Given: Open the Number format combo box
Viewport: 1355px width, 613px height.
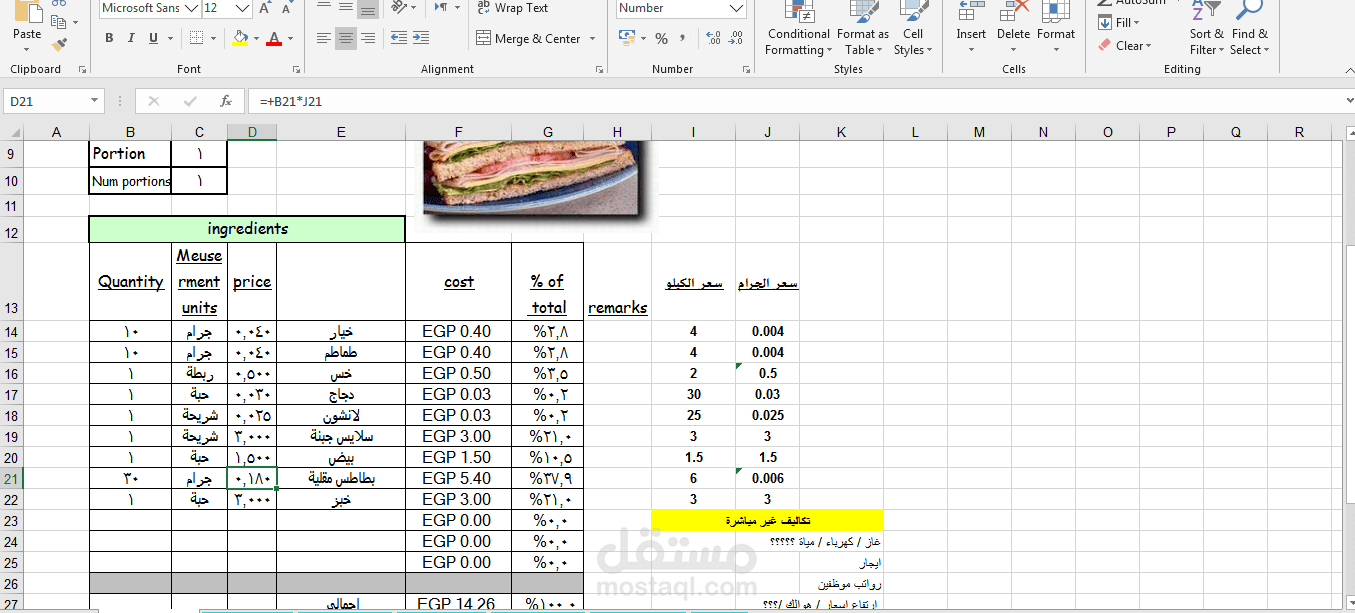Looking at the screenshot, I should [x=681, y=8].
